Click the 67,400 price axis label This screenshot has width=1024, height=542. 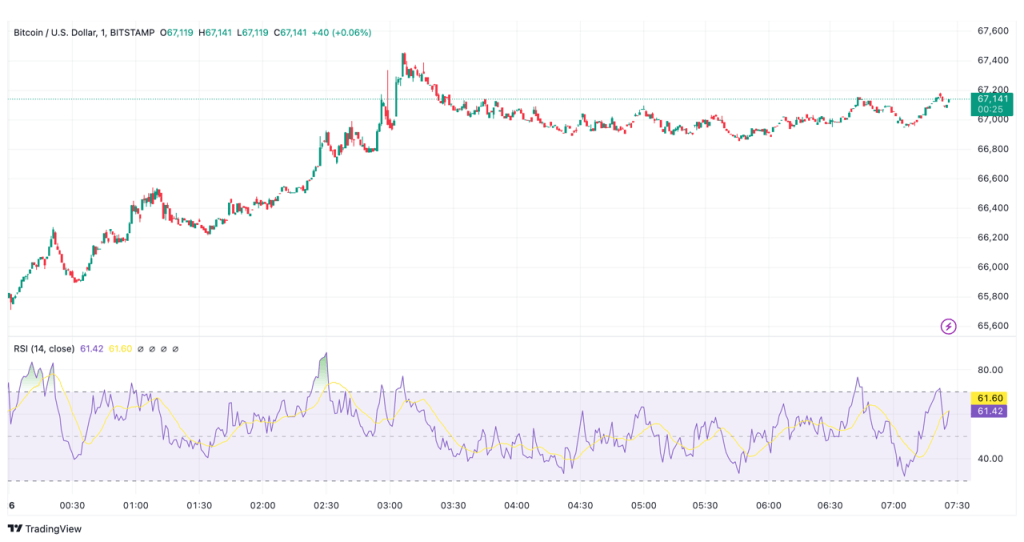pos(993,60)
